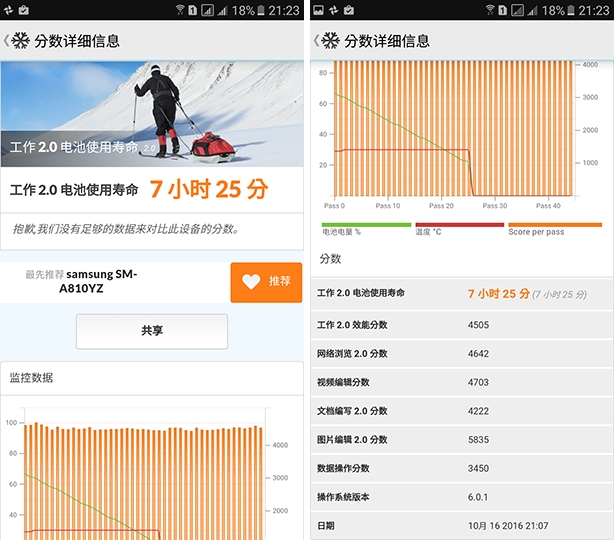Select 视频编辑分数 row
This screenshot has width=615, height=540.
click(x=462, y=382)
